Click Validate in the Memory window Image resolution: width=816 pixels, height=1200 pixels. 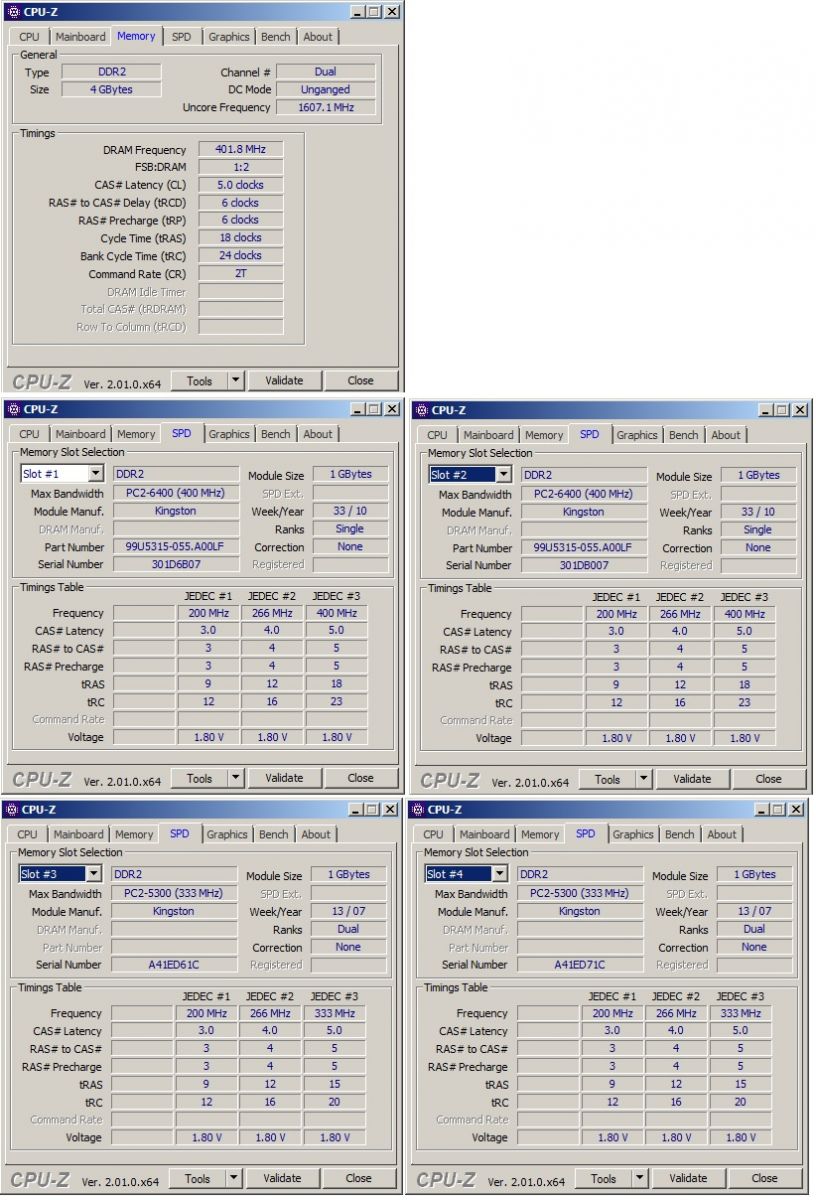click(x=284, y=380)
